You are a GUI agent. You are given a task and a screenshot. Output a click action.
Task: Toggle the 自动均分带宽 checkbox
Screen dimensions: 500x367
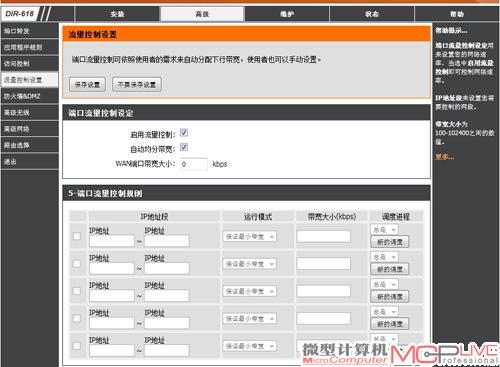pos(184,147)
